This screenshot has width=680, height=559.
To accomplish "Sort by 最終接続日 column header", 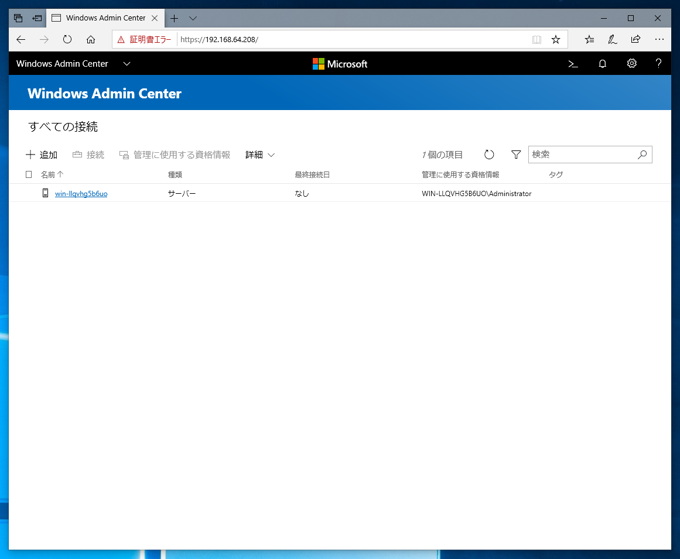I will coord(312,175).
